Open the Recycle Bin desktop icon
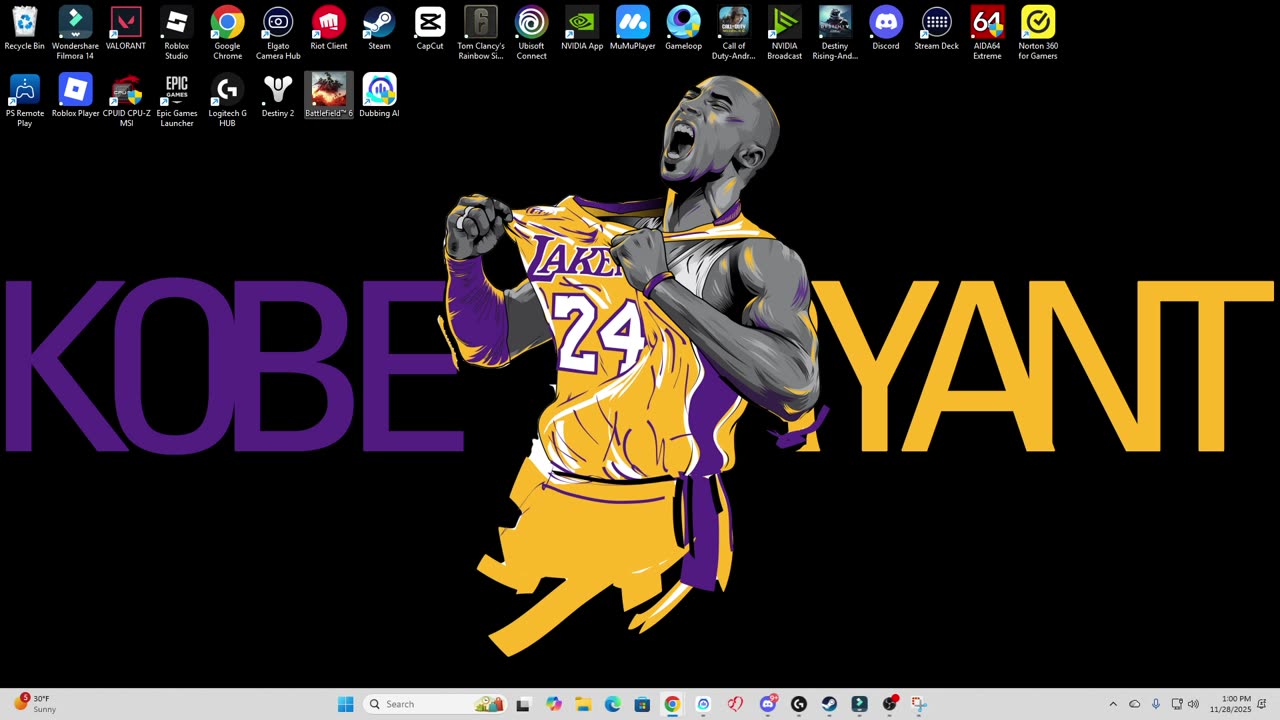The height and width of the screenshot is (720, 1280). tap(24, 29)
